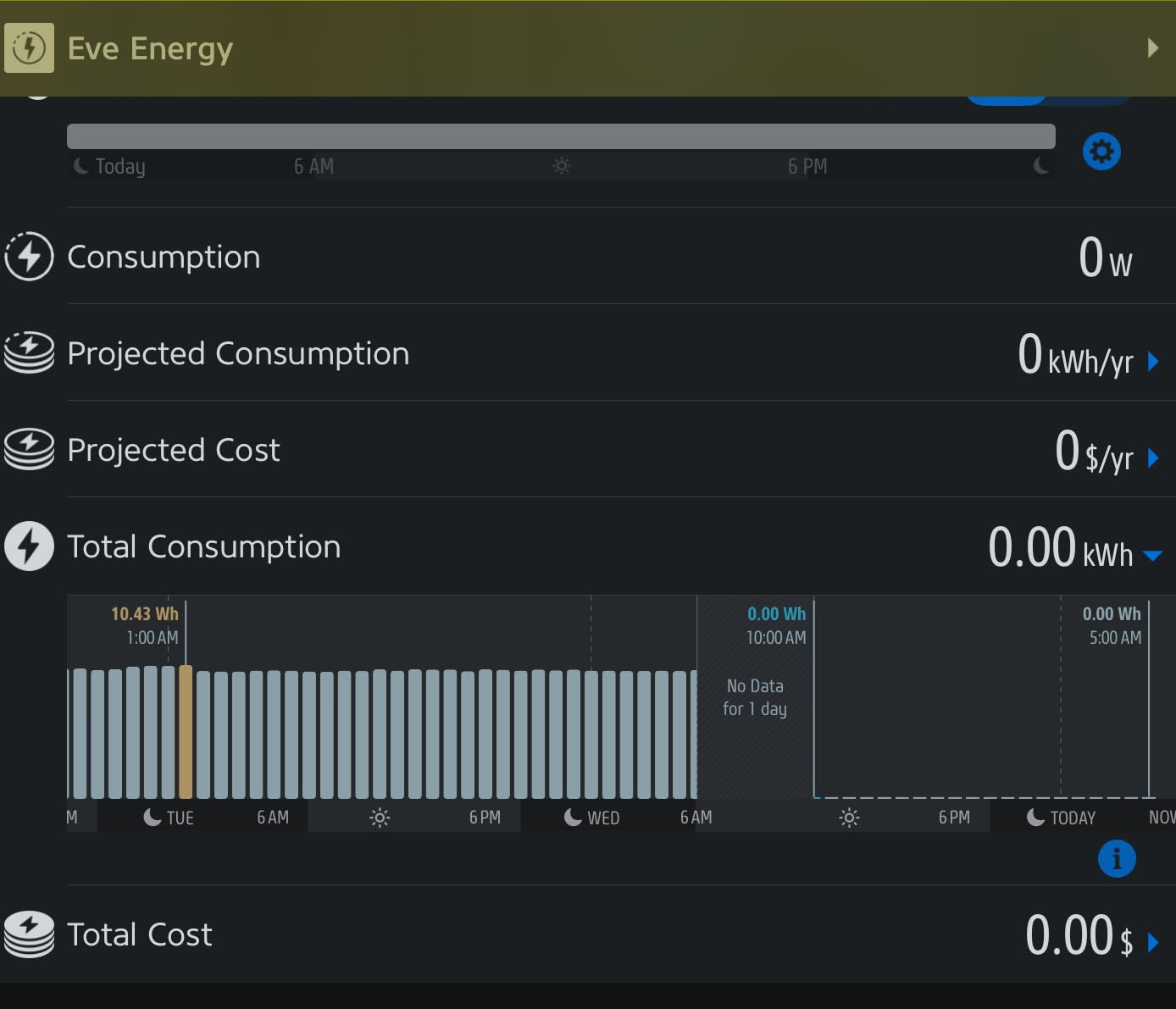
Task: Click the '0 W' consumption value
Action: click(1106, 258)
